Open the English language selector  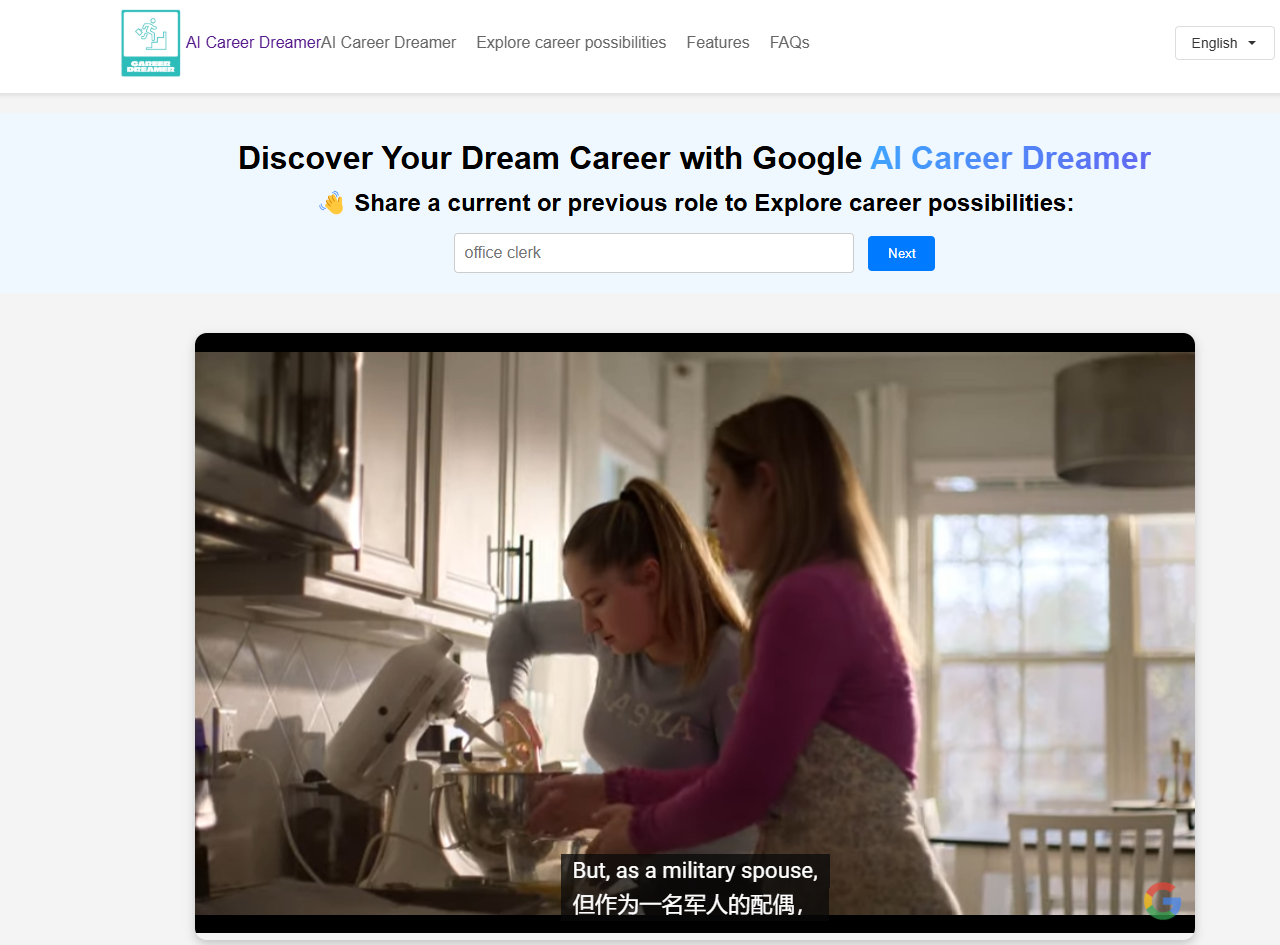(x=1224, y=43)
